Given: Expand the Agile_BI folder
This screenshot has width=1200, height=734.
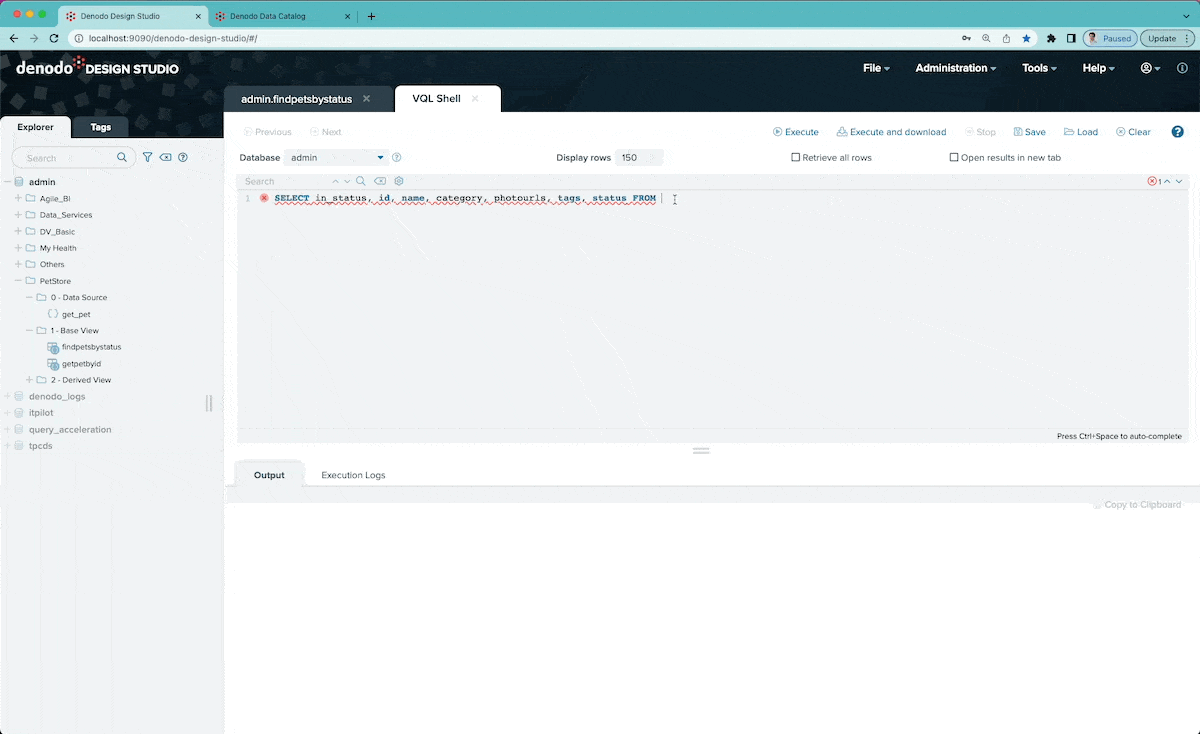Looking at the screenshot, I should click(18, 198).
